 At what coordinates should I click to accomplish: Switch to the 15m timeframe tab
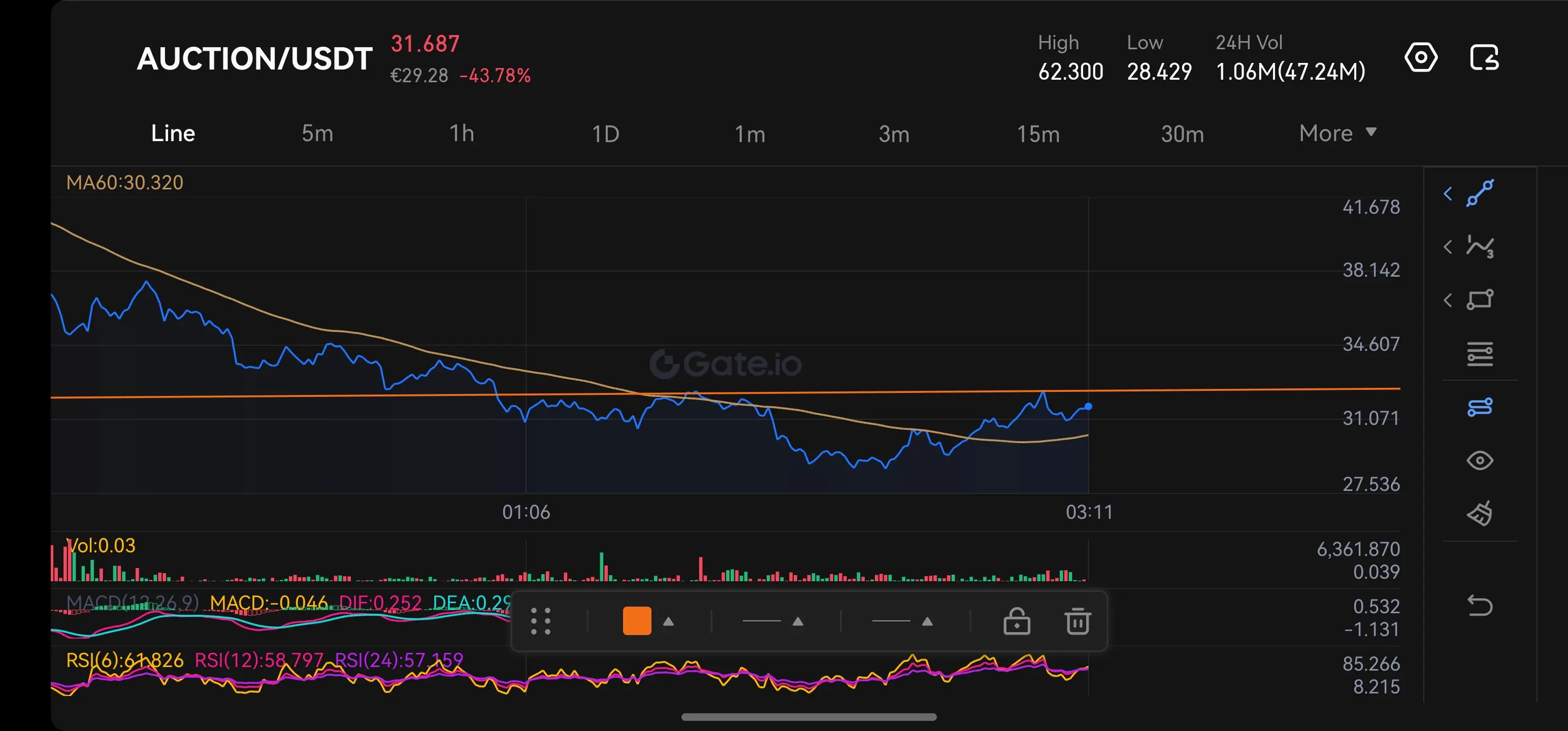point(1038,134)
